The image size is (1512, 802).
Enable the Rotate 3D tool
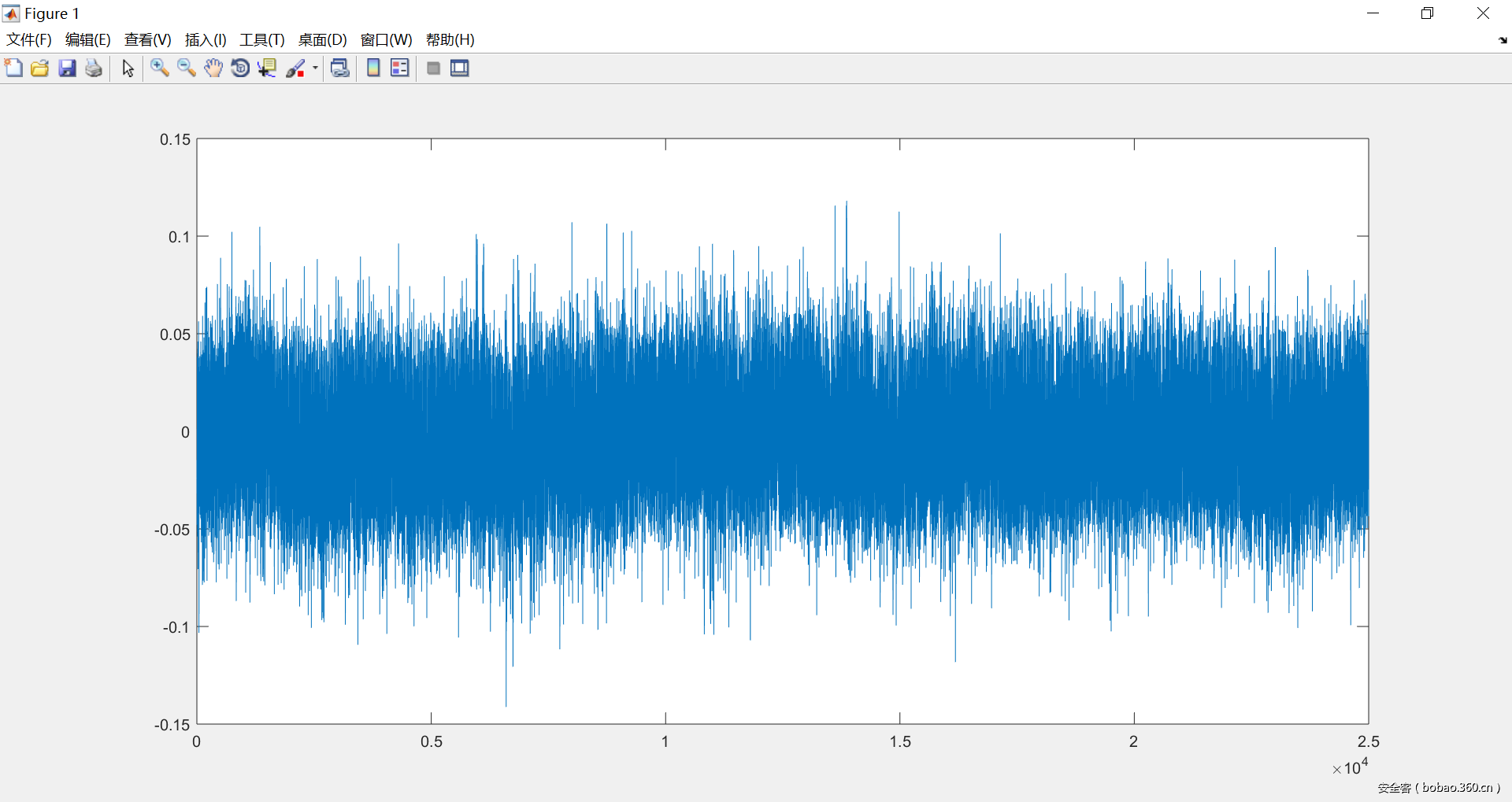pyautogui.click(x=240, y=68)
